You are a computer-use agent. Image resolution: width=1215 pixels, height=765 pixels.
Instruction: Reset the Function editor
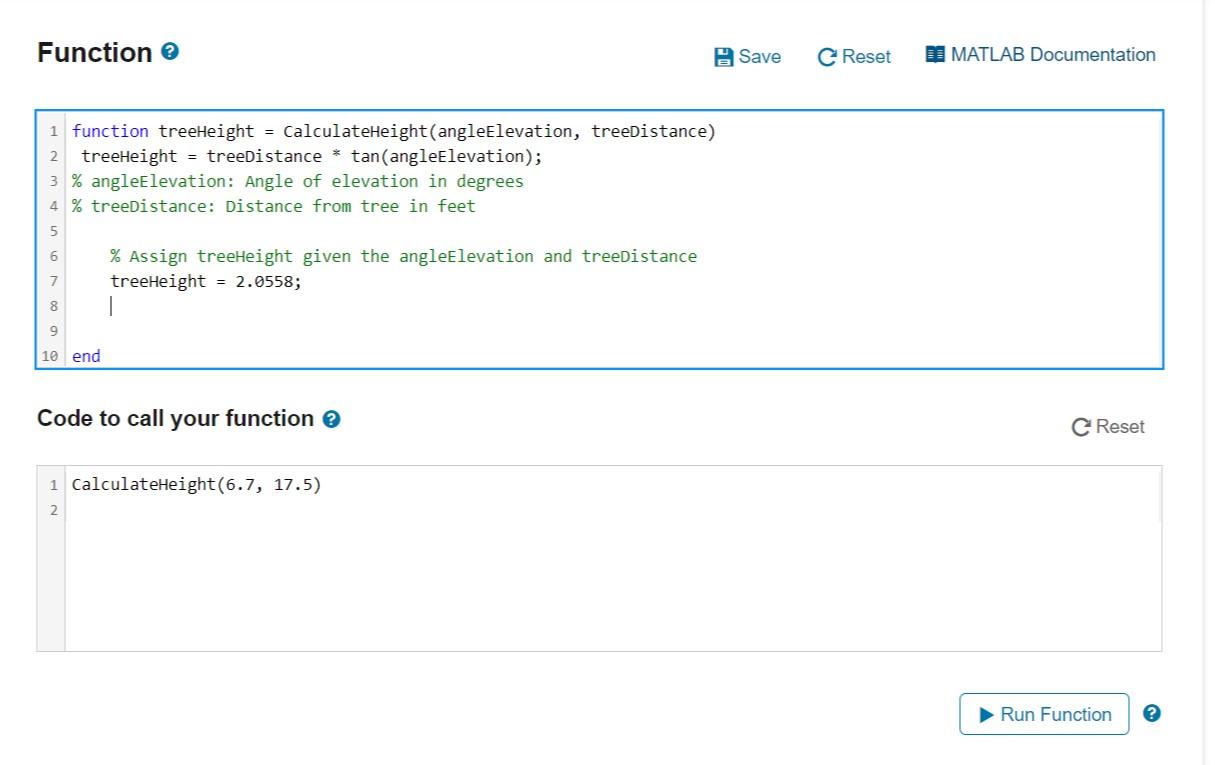(853, 57)
